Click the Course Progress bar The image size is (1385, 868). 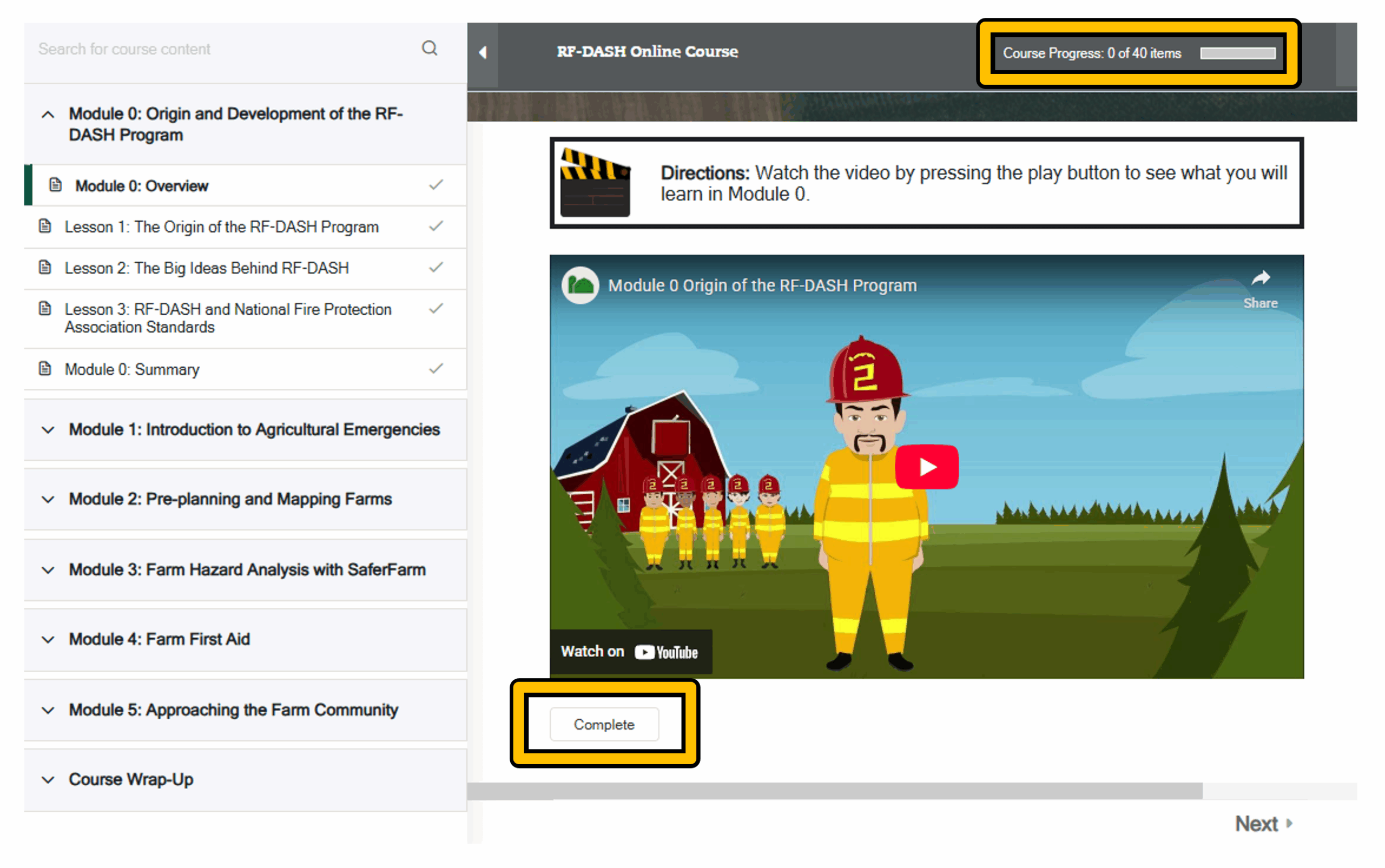click(1237, 54)
